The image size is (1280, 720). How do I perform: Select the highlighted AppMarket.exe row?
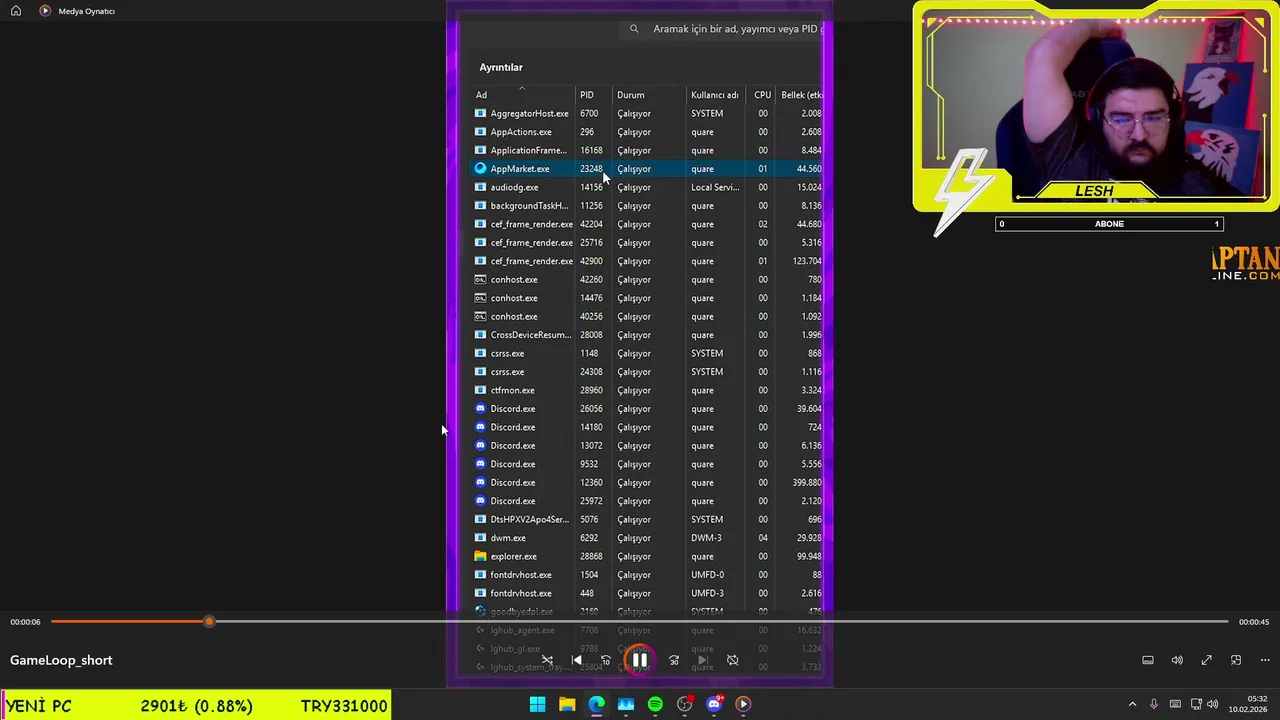tap(647, 169)
